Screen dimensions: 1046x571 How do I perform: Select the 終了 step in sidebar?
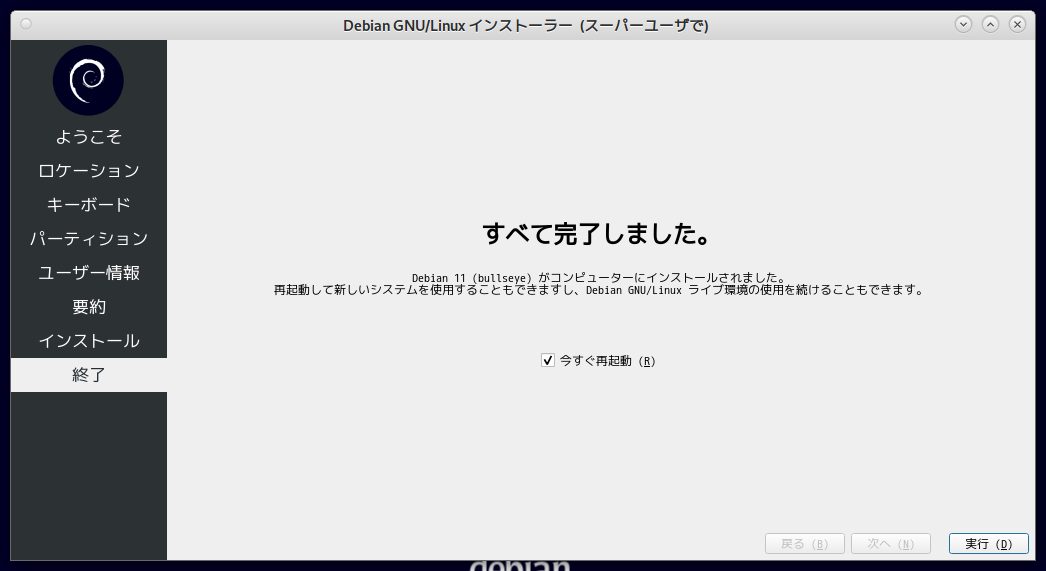point(89,375)
